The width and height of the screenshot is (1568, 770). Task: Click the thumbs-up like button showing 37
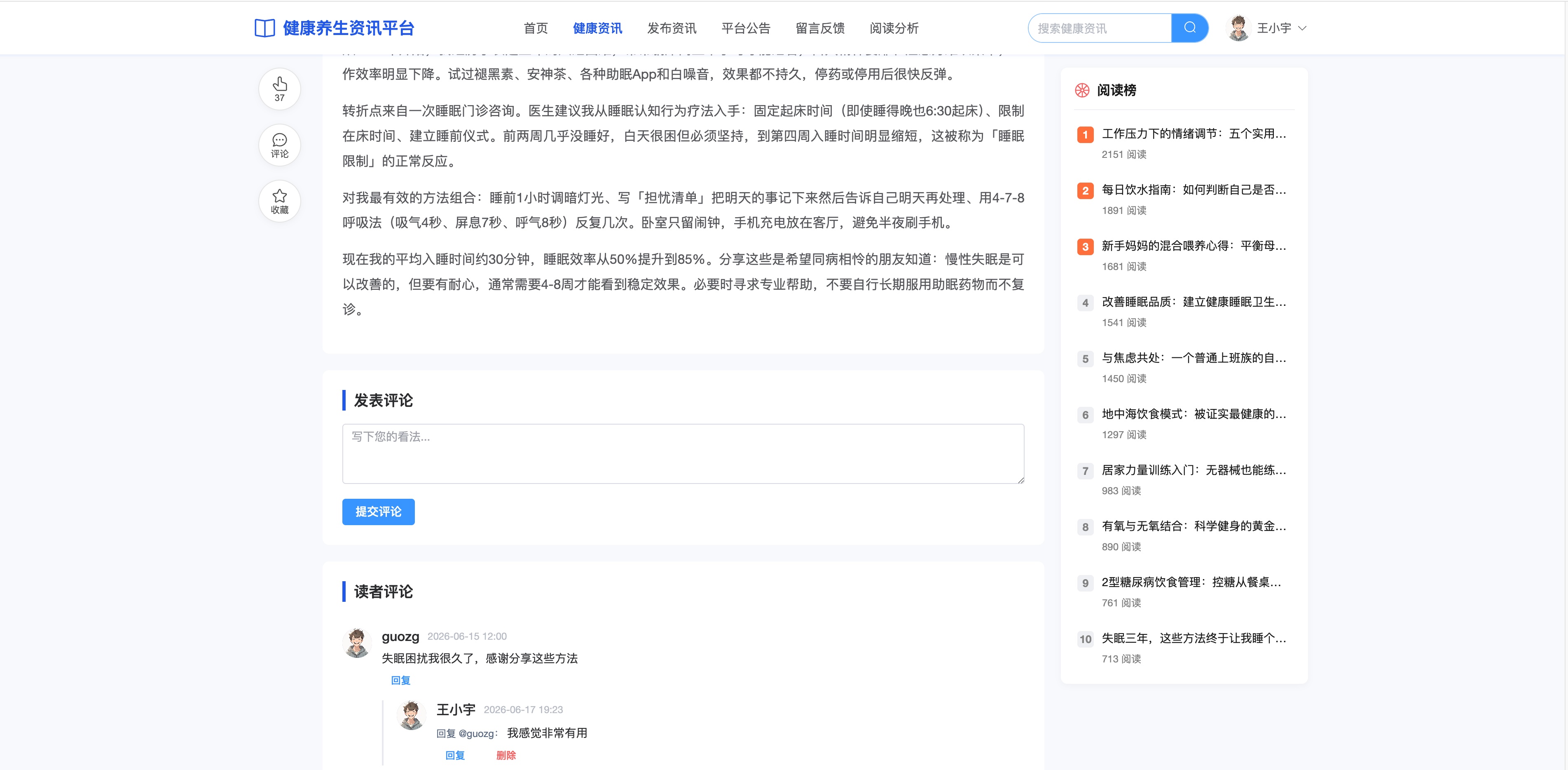pos(279,89)
